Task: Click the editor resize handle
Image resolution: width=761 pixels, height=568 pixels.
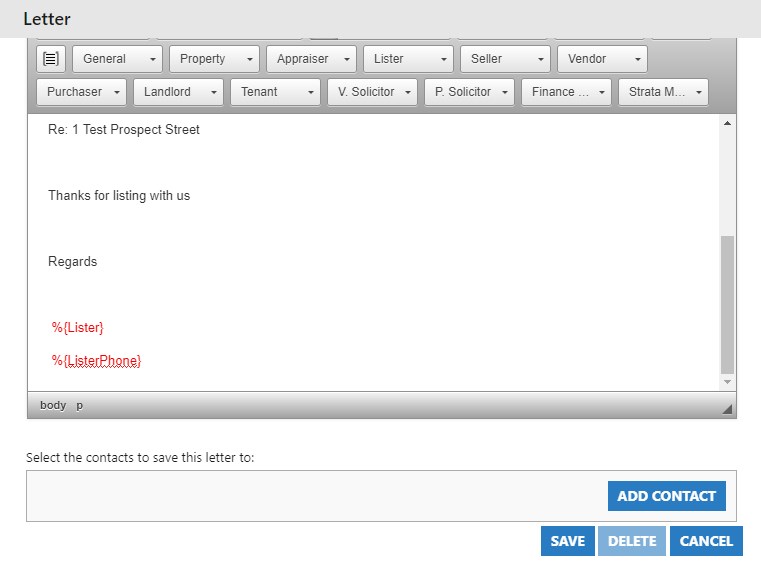Action: coord(727,408)
